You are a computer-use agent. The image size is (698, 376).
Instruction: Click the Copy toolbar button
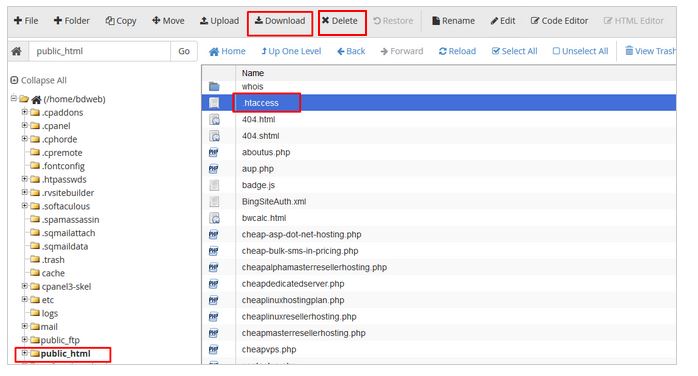pyautogui.click(x=121, y=21)
